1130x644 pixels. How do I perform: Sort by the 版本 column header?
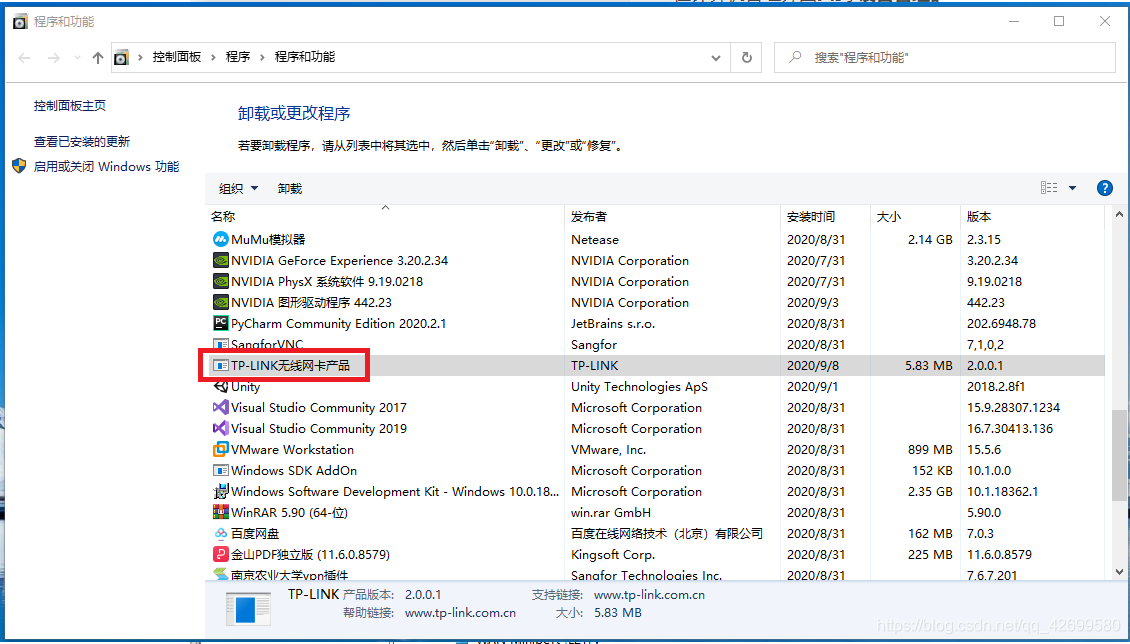click(1032, 216)
